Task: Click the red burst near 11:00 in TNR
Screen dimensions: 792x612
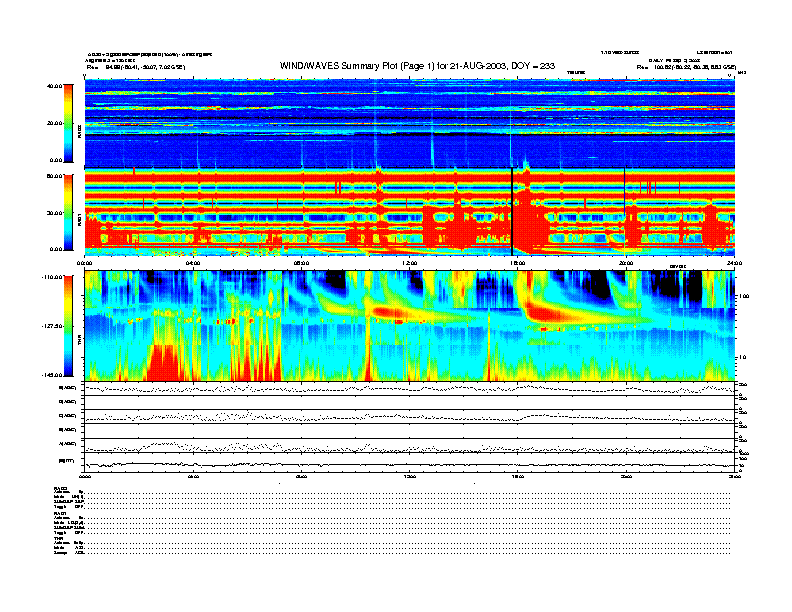Action: click(x=389, y=312)
